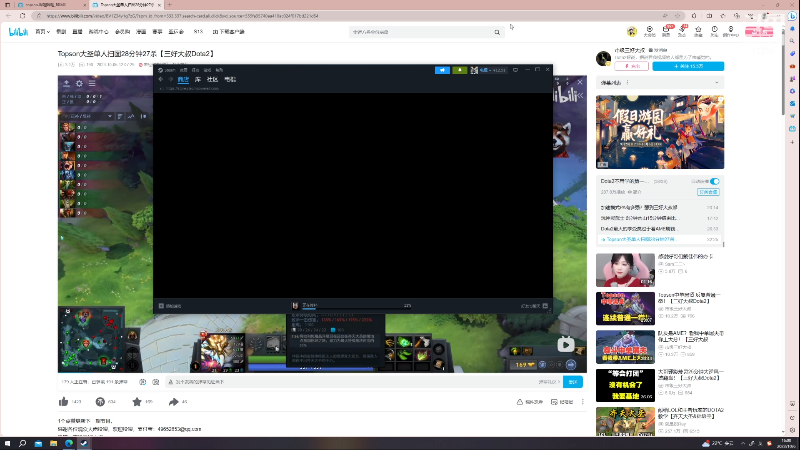
Task: Select the highlighted Topson entry in playlist
Action: click(x=659, y=239)
